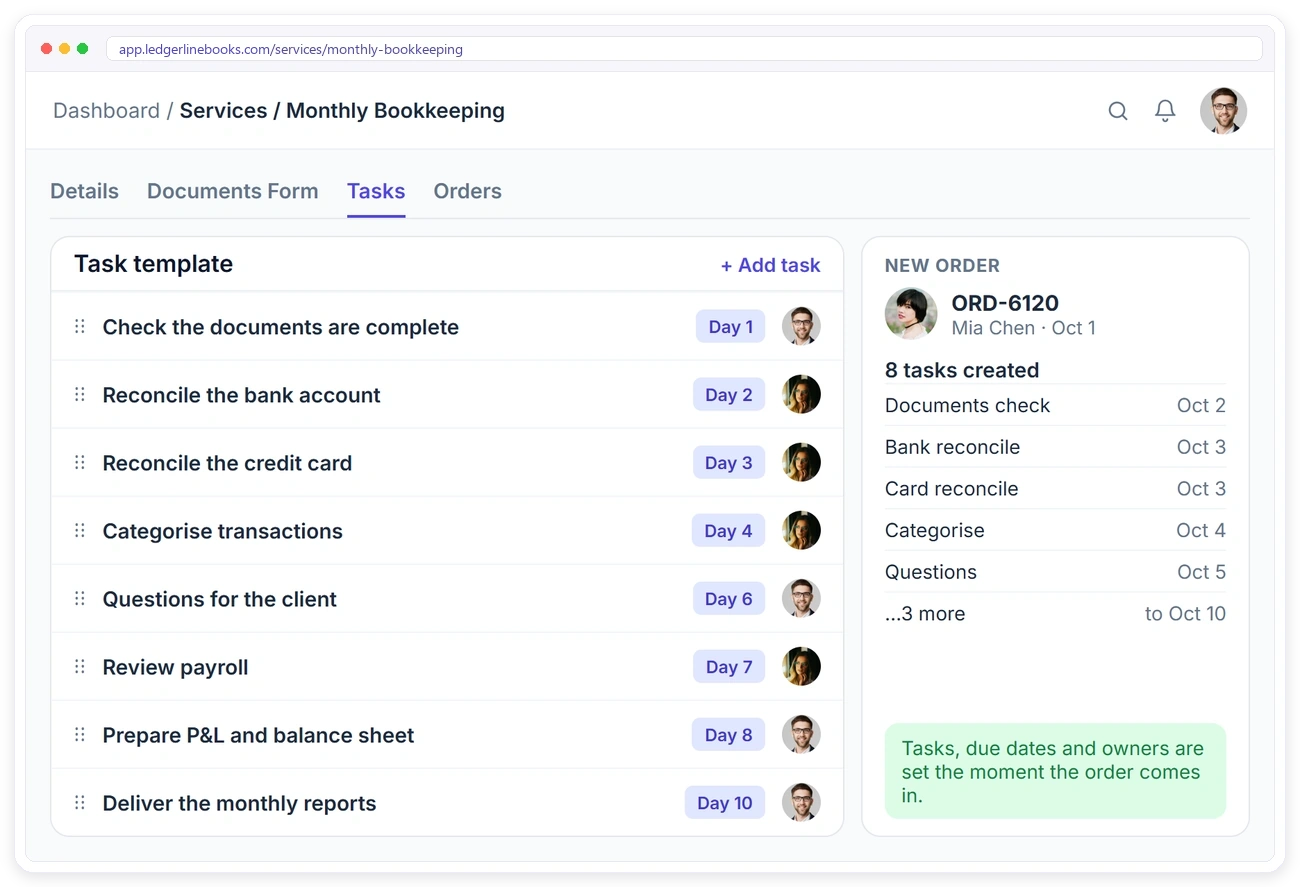
Task: Click assignee avatar on Reconcile the credit card
Action: 801,463
